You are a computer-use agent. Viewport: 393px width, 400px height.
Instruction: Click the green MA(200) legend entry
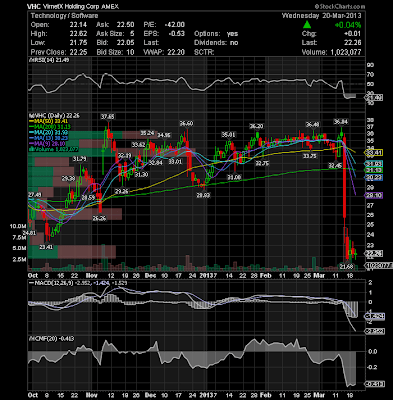(x=50, y=127)
